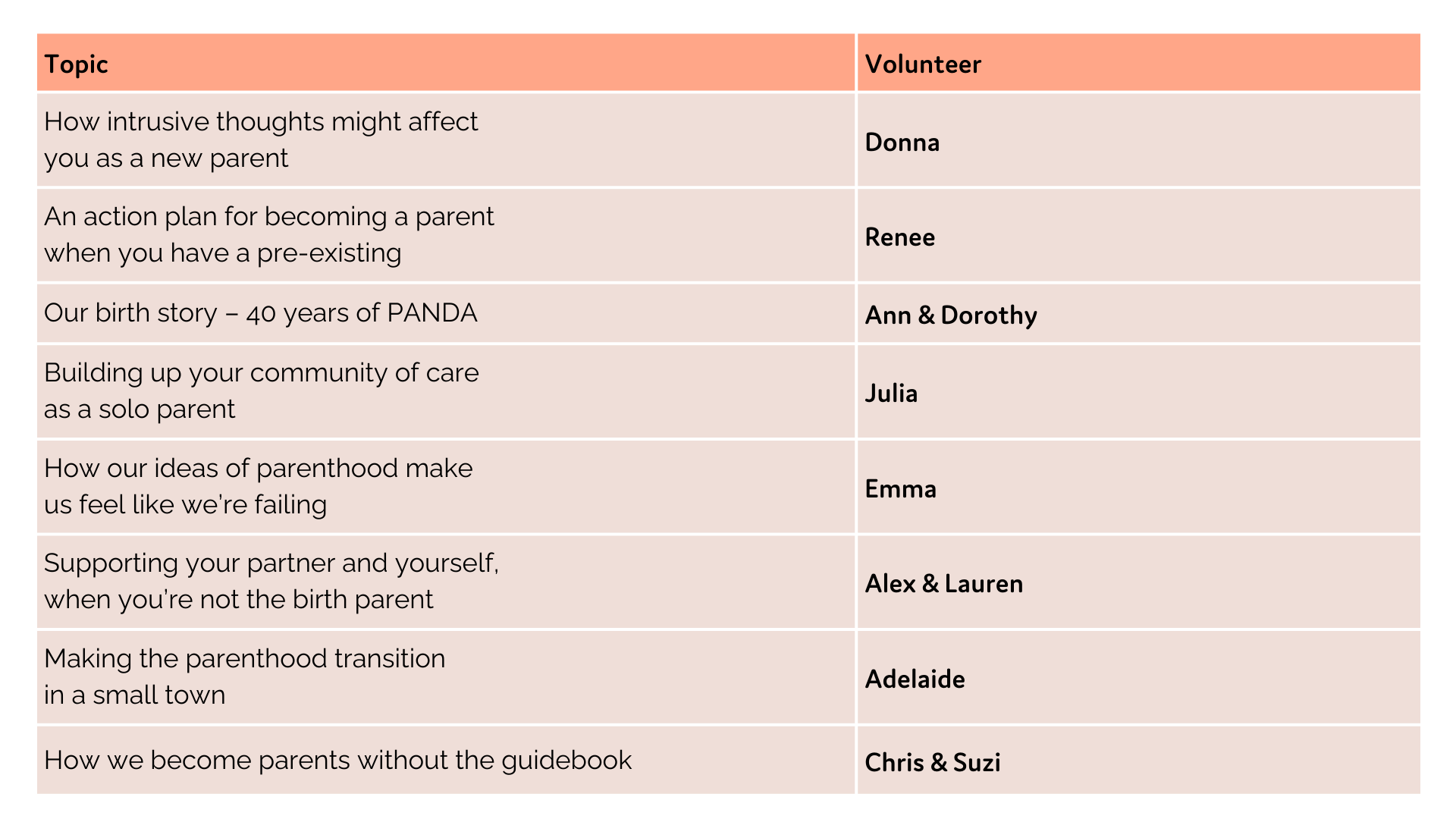This screenshot has height=819, width=1456.
Task: Click Supporting your partner and yourself topic
Action: (x=446, y=582)
